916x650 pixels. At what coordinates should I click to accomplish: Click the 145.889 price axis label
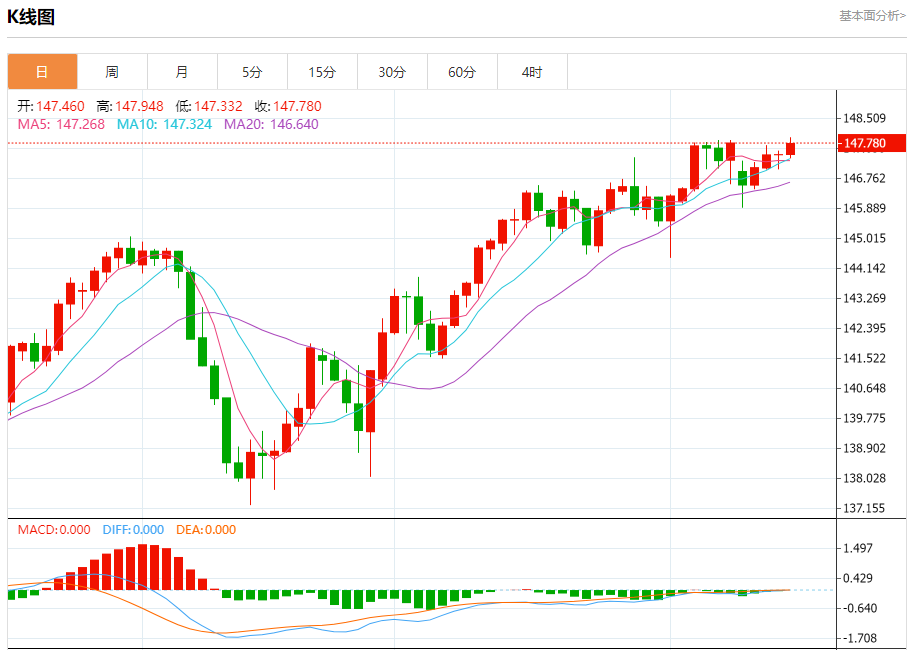(864, 208)
